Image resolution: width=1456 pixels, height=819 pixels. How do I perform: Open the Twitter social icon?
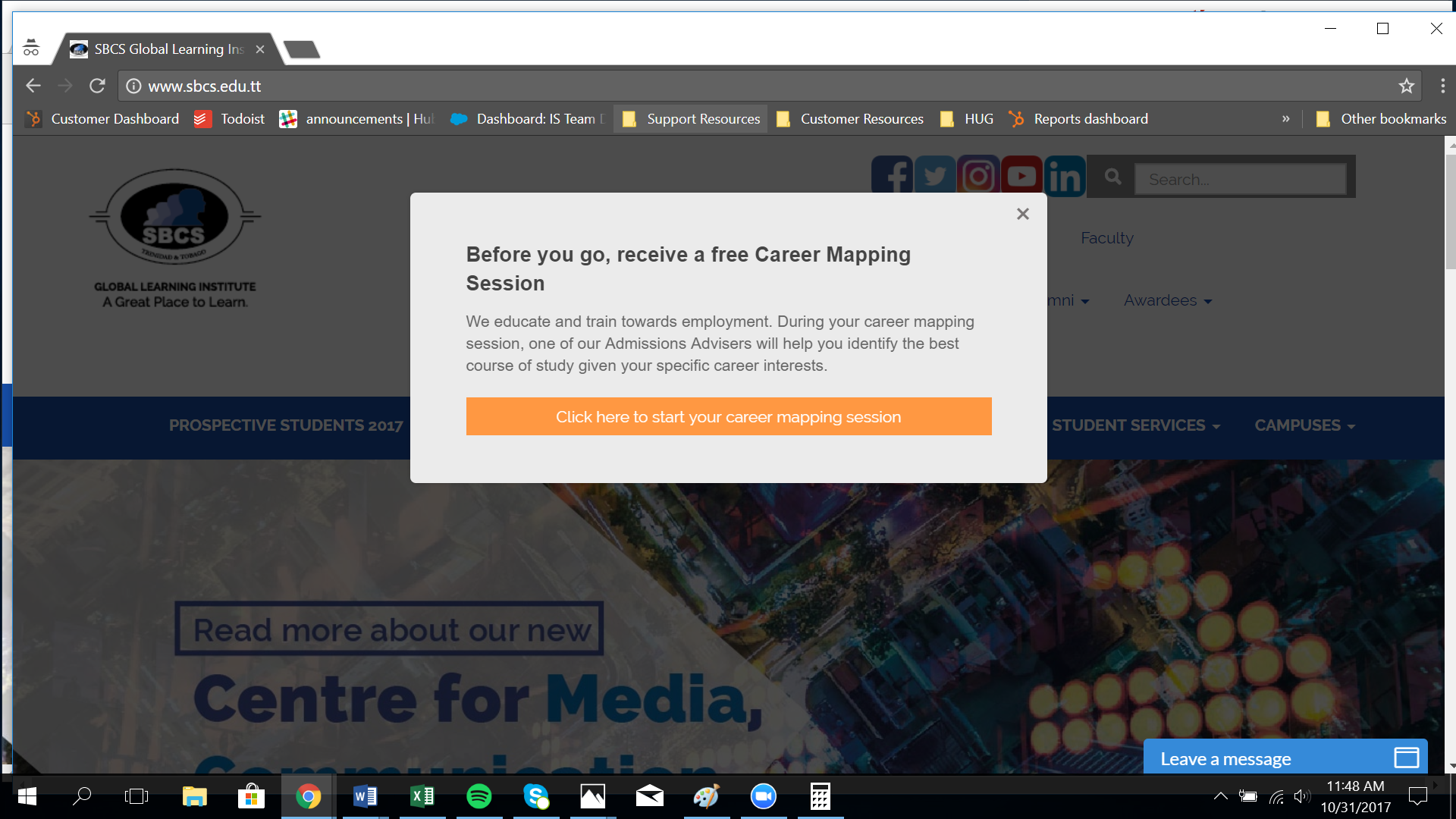click(934, 177)
